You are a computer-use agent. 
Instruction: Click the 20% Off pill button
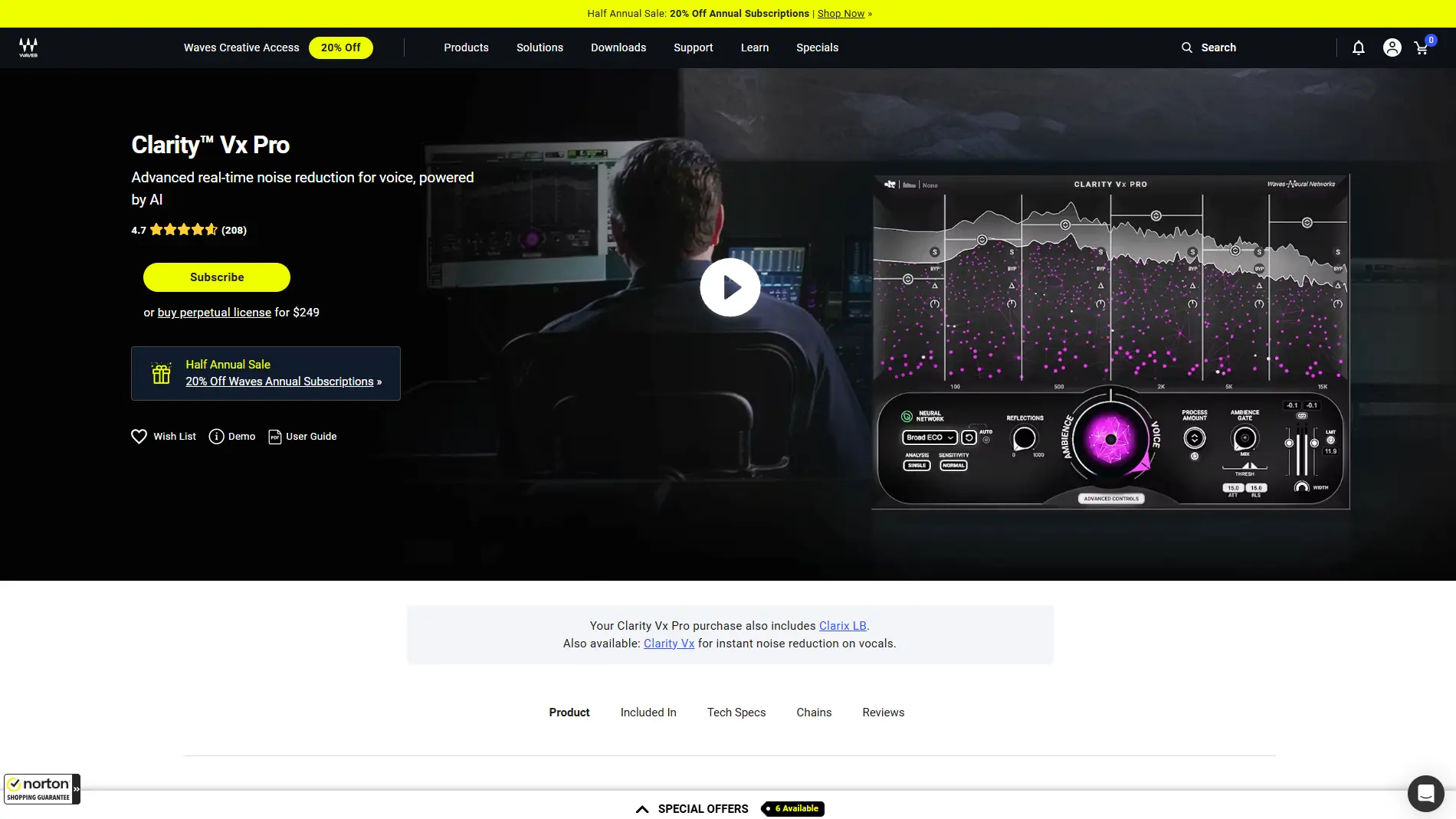coord(341,48)
